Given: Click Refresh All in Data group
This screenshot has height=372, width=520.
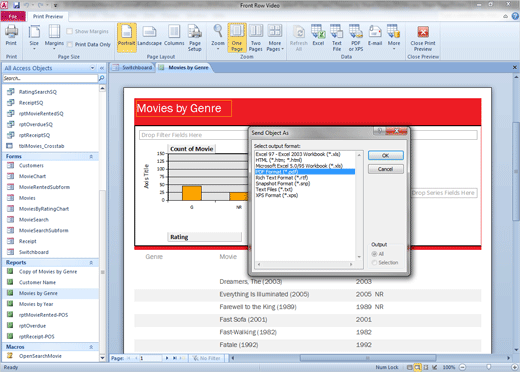Looking at the screenshot, I should point(299,38).
